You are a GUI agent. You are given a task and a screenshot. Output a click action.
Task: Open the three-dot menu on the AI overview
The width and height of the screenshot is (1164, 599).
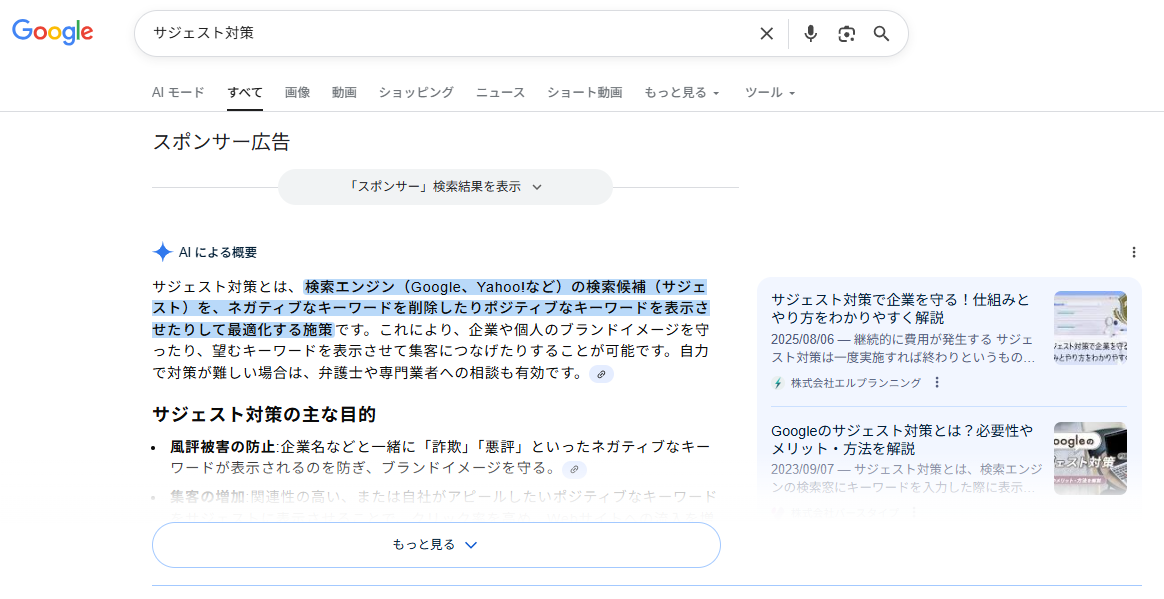click(x=1133, y=252)
